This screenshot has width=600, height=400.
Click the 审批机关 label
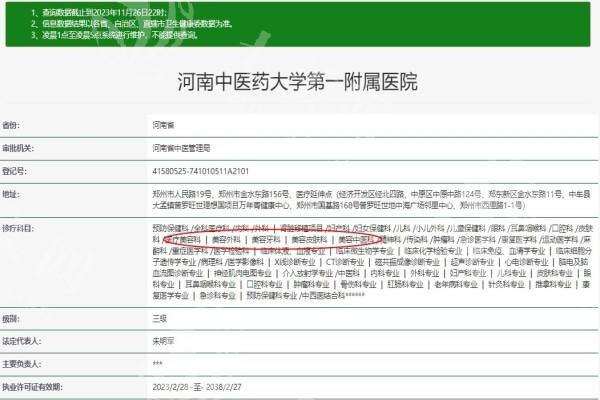(18, 148)
